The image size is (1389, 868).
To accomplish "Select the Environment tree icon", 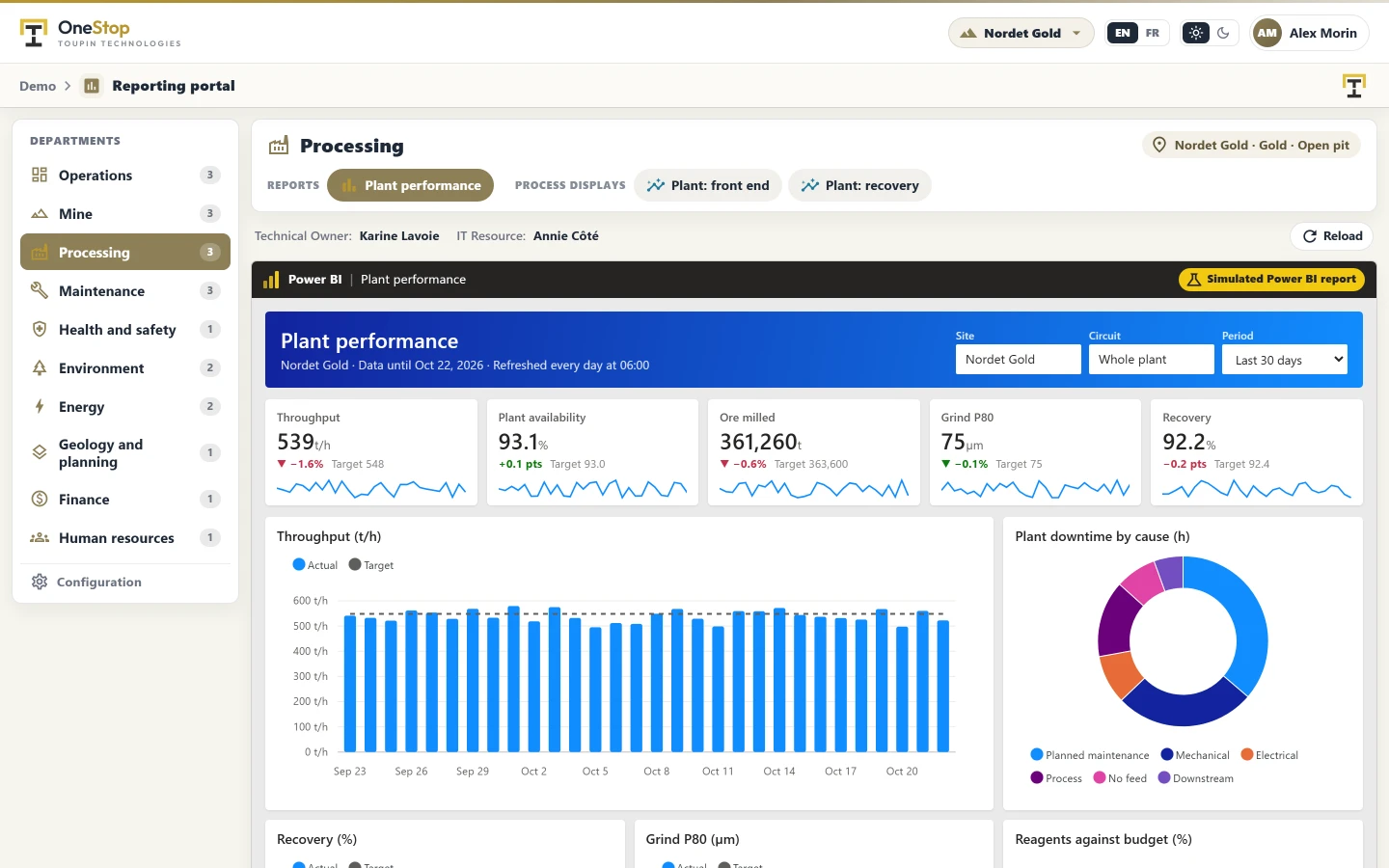I will point(40,367).
